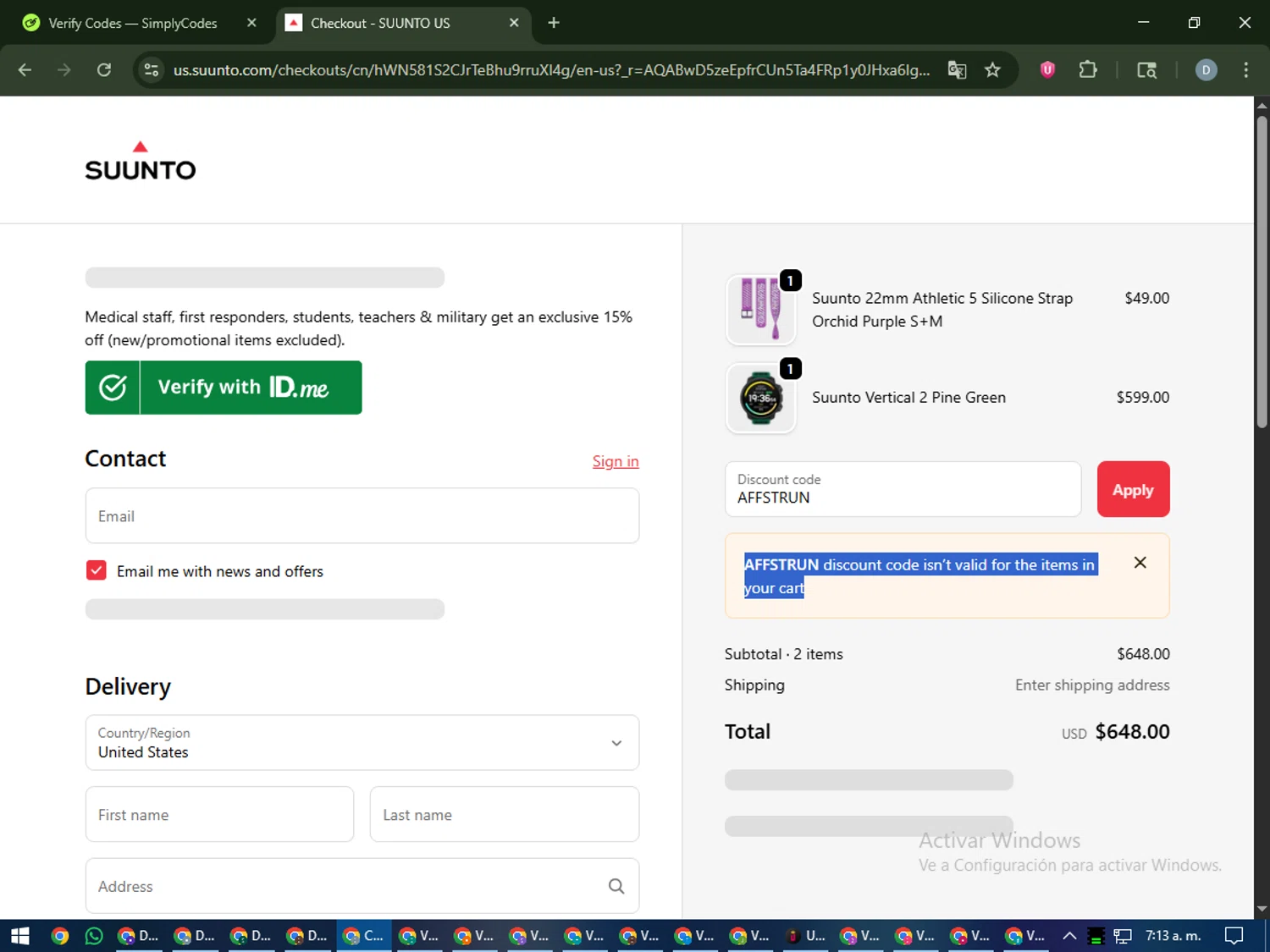
Task: Focus the Address field
Action: point(362,886)
